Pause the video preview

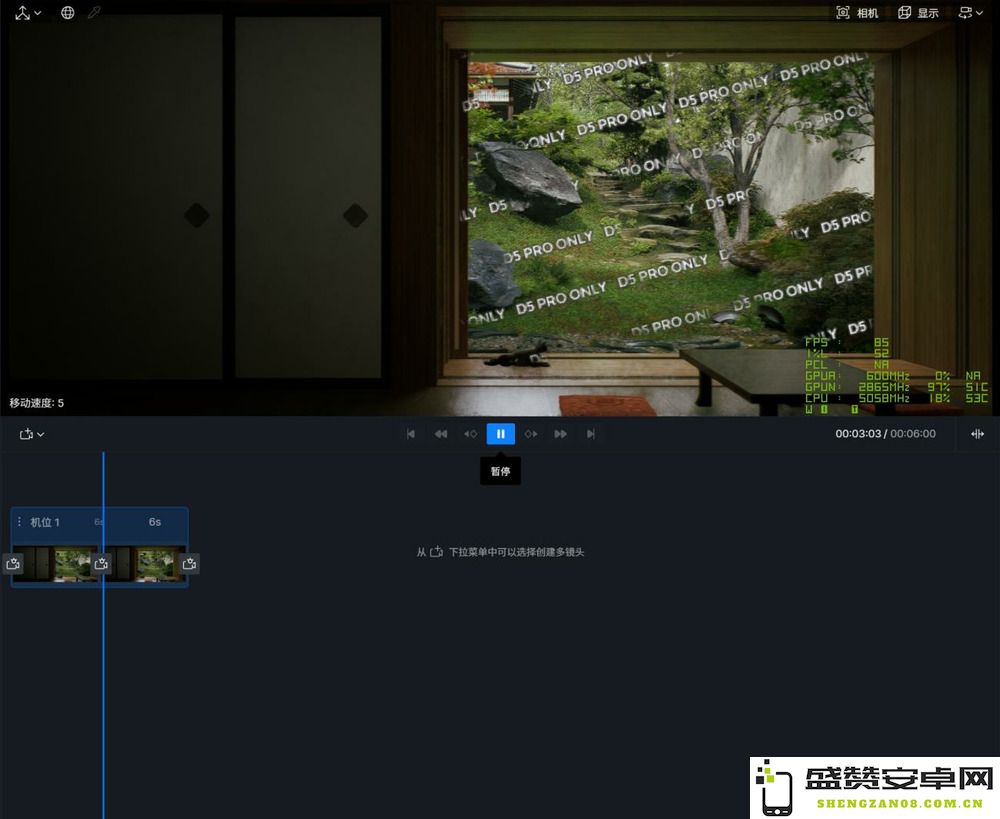501,434
